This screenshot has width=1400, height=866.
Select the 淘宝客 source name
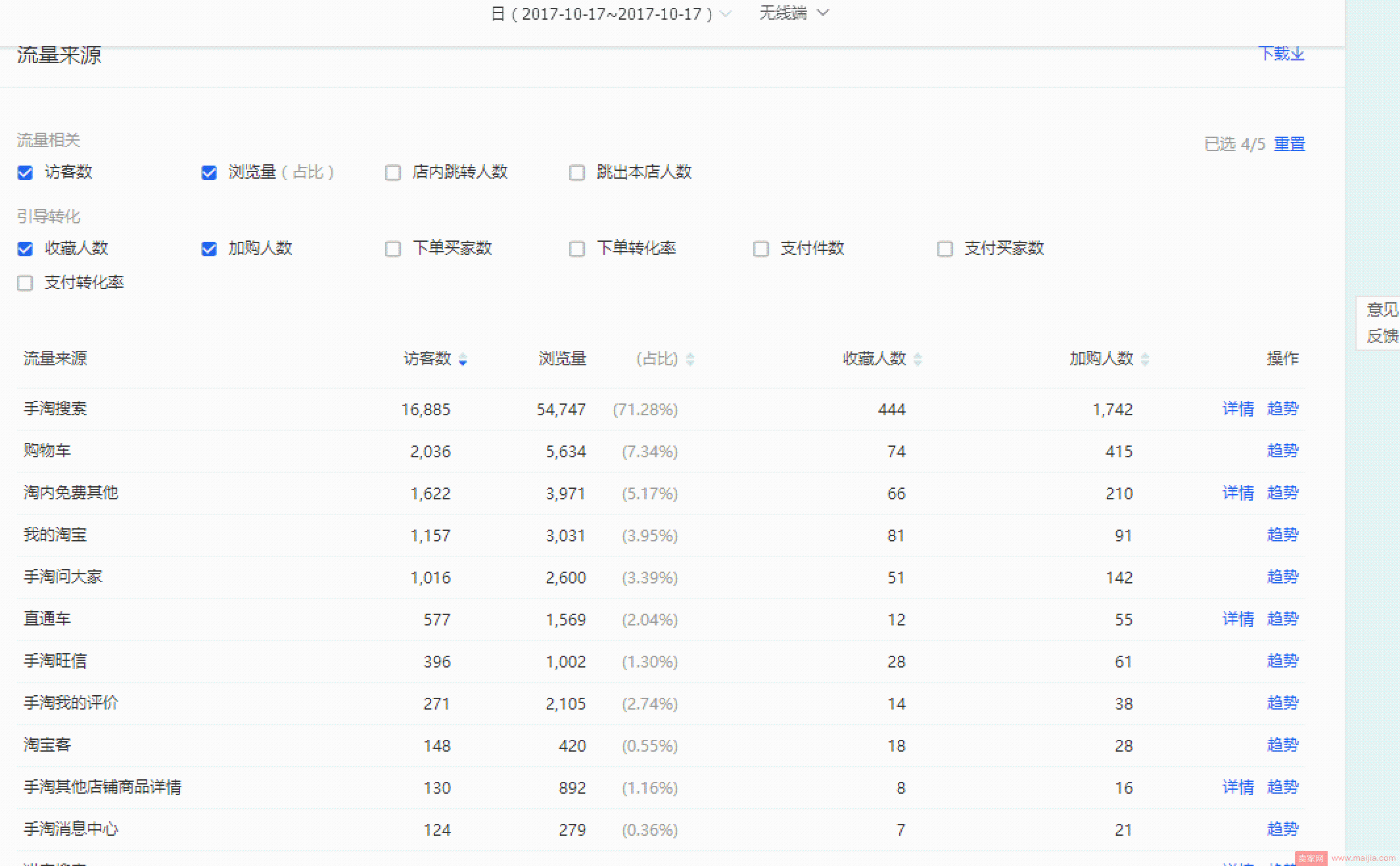pyautogui.click(x=47, y=745)
